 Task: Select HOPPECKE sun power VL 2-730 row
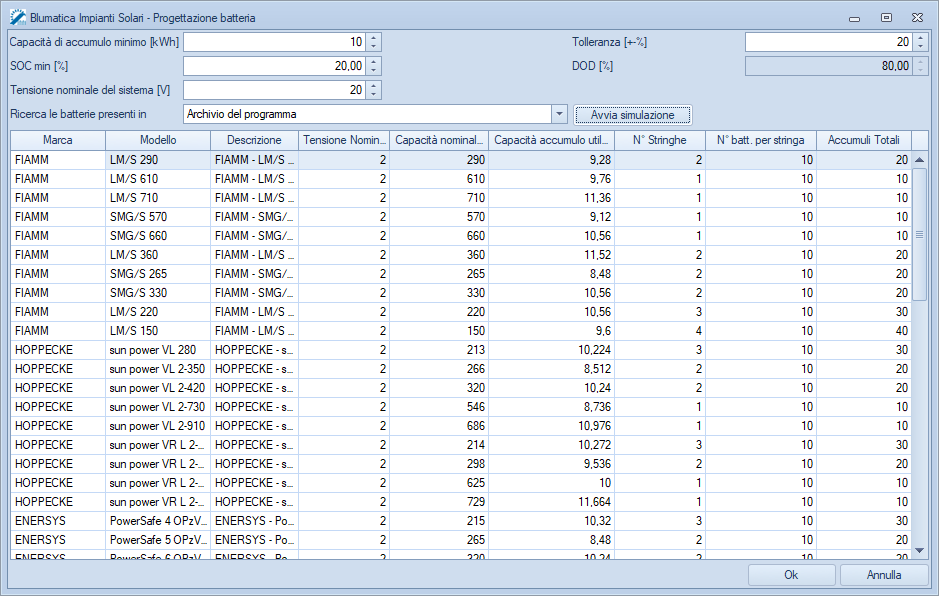[159, 407]
